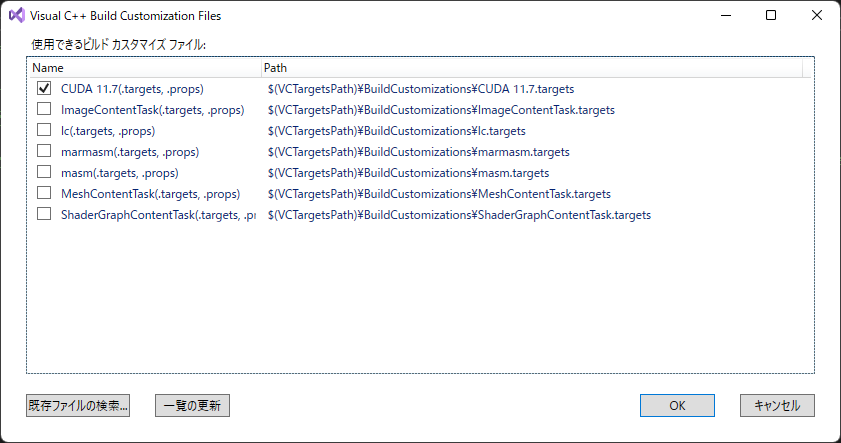Uncheck the CUDA 11.7 checkbox
The height and width of the screenshot is (443, 841).
click(44, 88)
